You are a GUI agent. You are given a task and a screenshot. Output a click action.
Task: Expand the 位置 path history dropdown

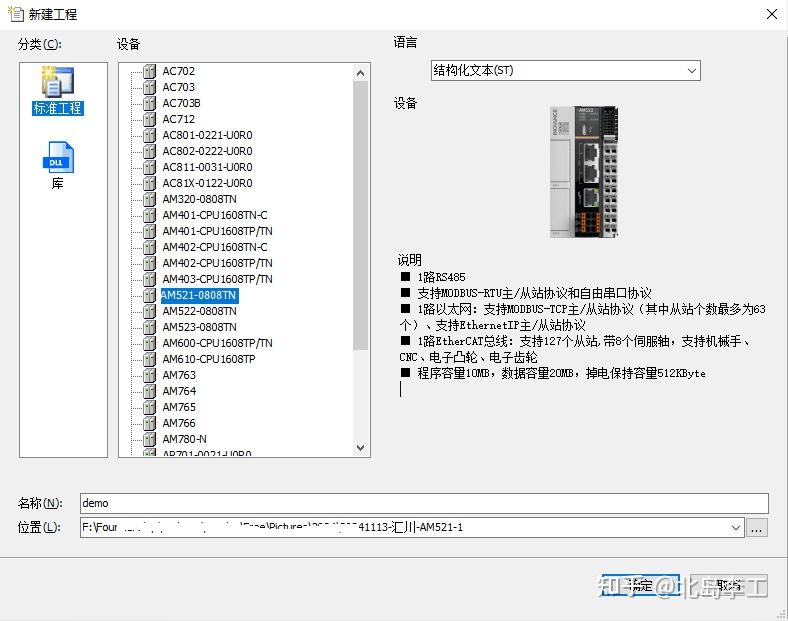point(736,528)
